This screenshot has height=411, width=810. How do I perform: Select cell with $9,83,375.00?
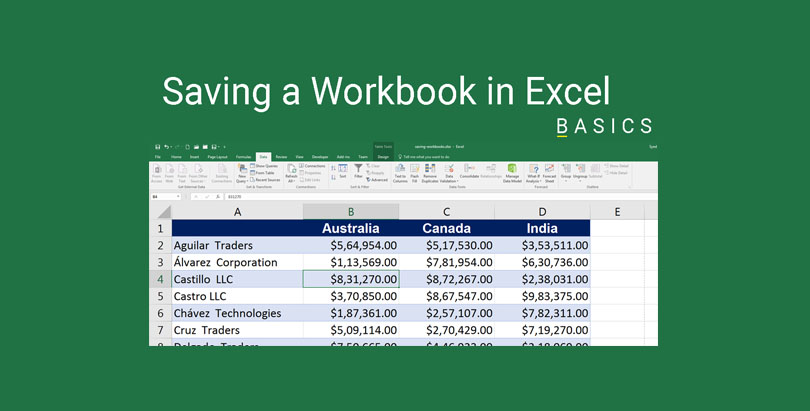(542, 296)
